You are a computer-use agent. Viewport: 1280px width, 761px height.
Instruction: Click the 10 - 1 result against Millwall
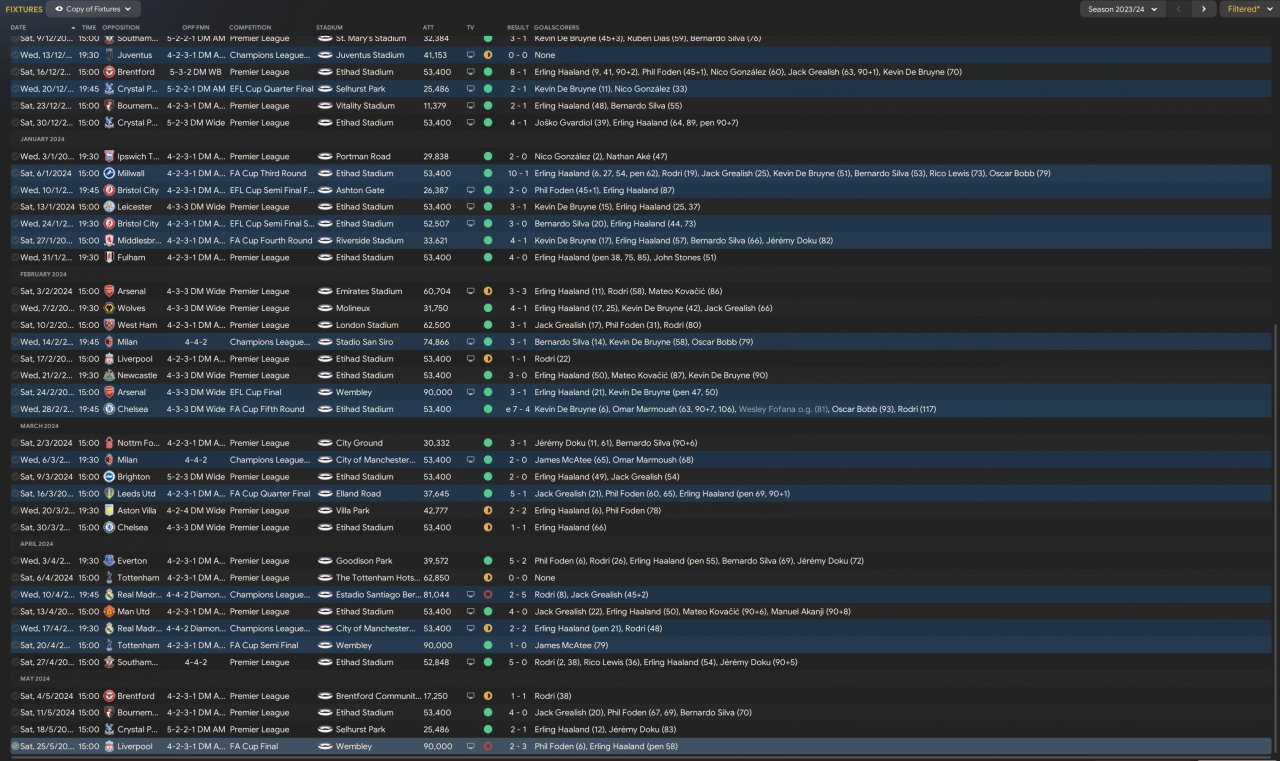[x=518, y=173]
